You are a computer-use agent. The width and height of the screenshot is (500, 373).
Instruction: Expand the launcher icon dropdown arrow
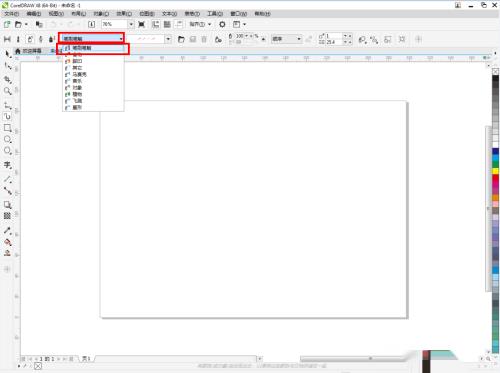pos(244,24)
